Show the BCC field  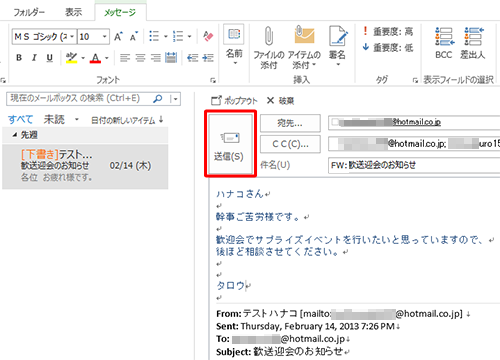click(444, 43)
